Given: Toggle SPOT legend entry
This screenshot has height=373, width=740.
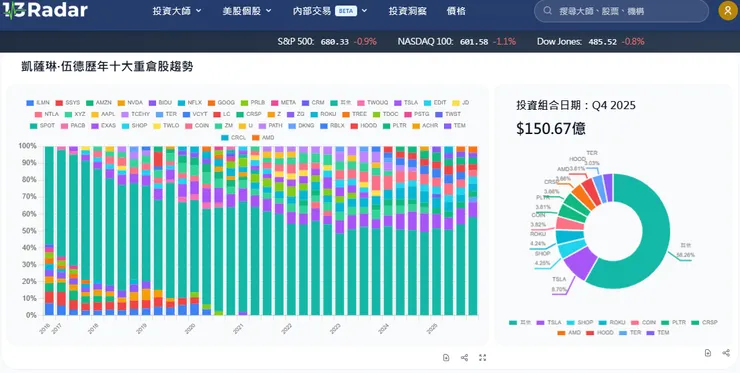Looking at the screenshot, I should coord(42,126).
